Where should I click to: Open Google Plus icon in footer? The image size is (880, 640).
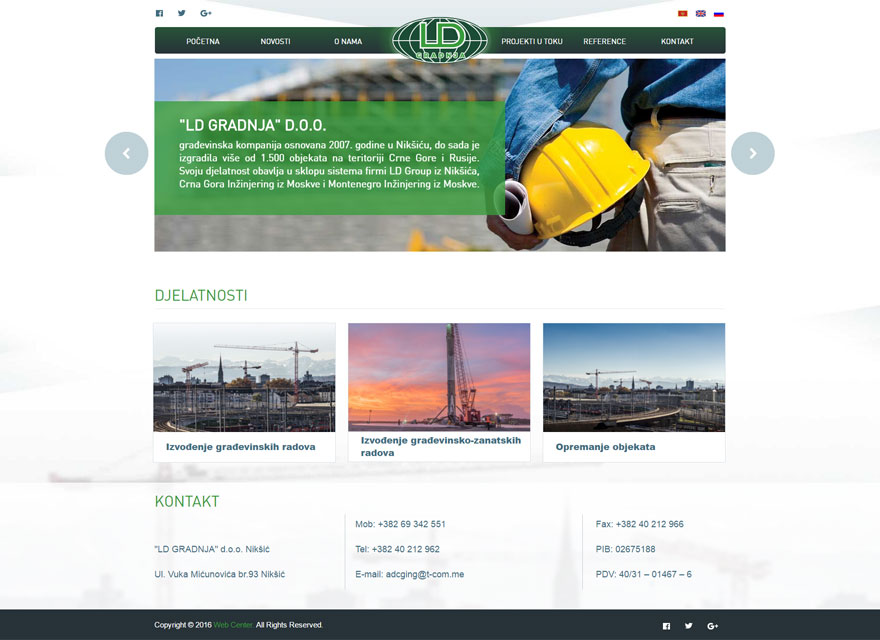[x=713, y=626]
